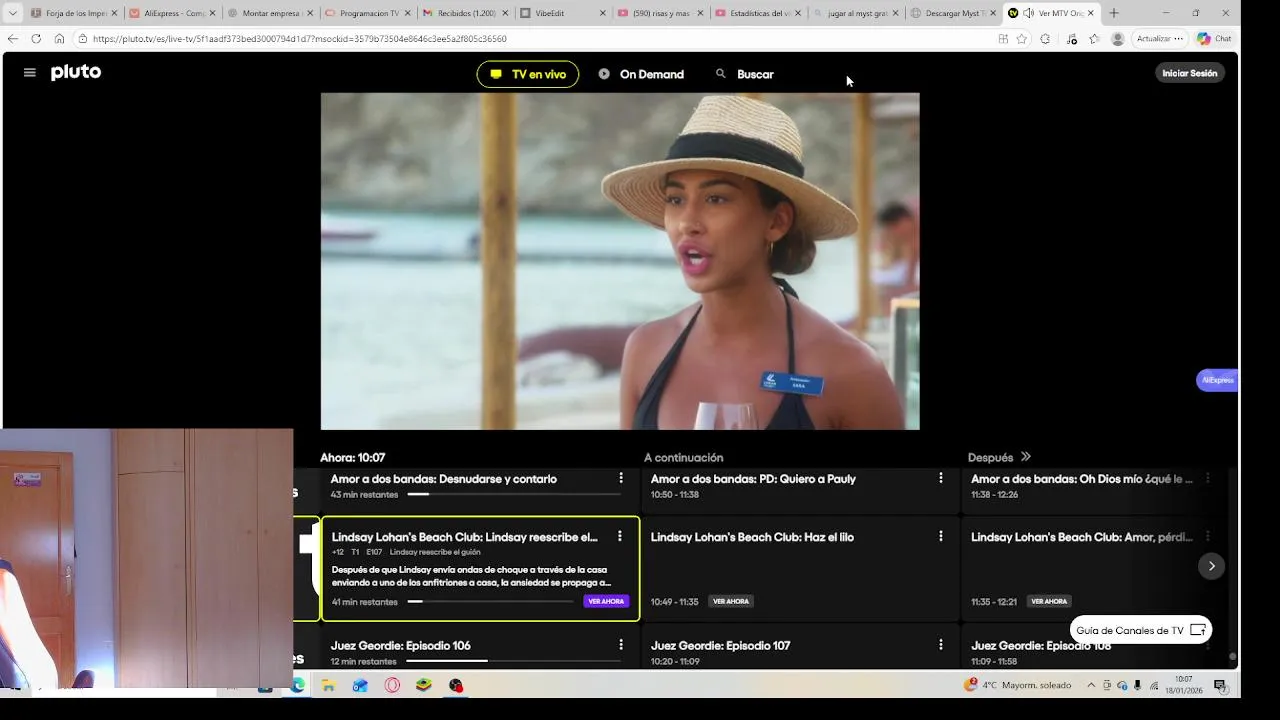Open On Demand section
Image resolution: width=1280 pixels, height=720 pixels.
click(x=641, y=74)
